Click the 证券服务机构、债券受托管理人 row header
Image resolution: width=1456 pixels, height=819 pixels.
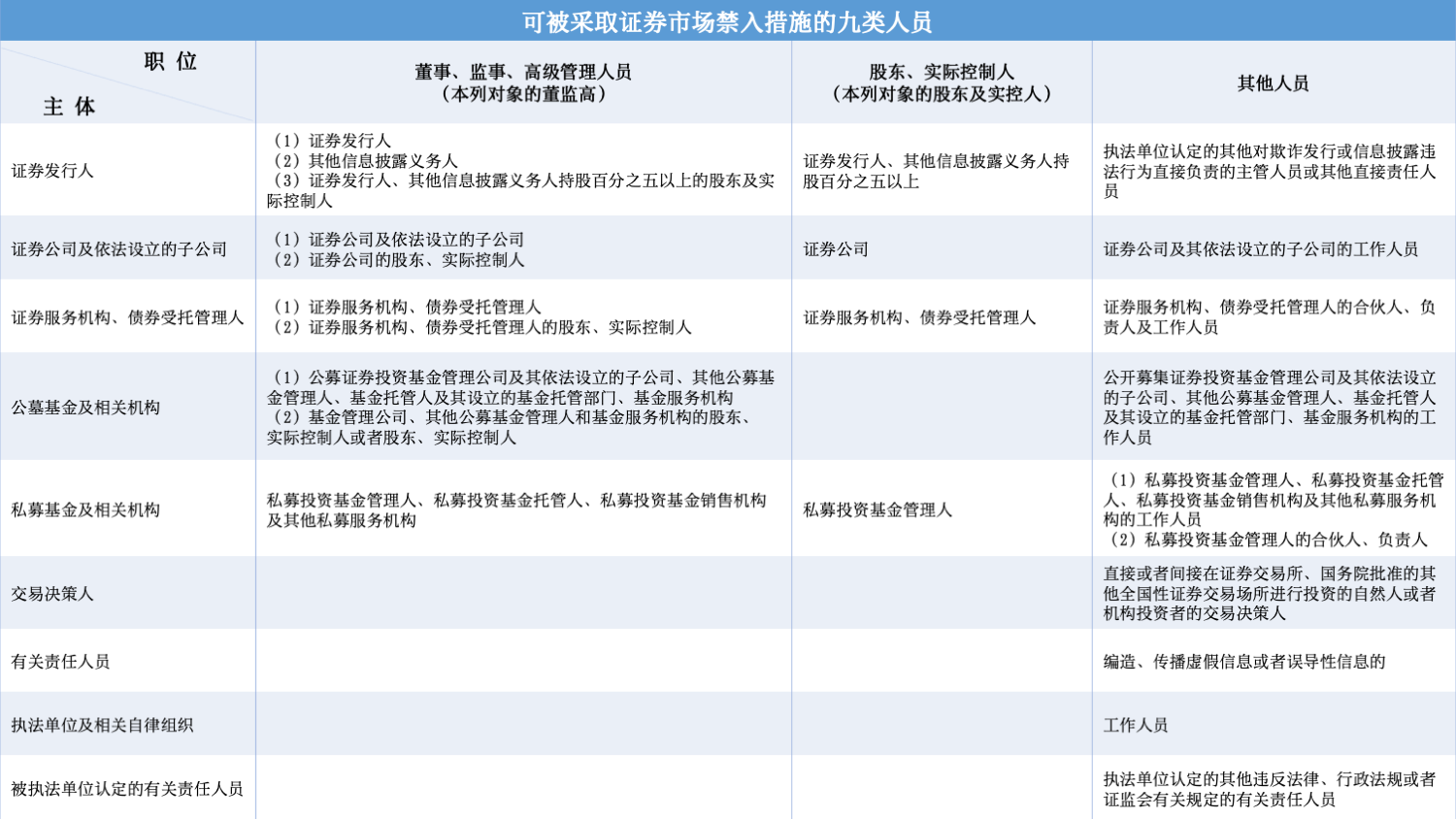coord(127,317)
